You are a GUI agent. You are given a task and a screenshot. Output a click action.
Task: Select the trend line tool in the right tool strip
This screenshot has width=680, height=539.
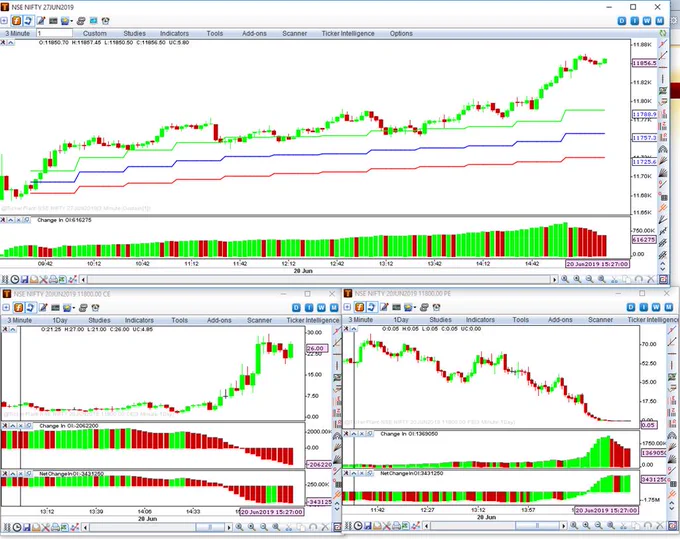coord(663,44)
